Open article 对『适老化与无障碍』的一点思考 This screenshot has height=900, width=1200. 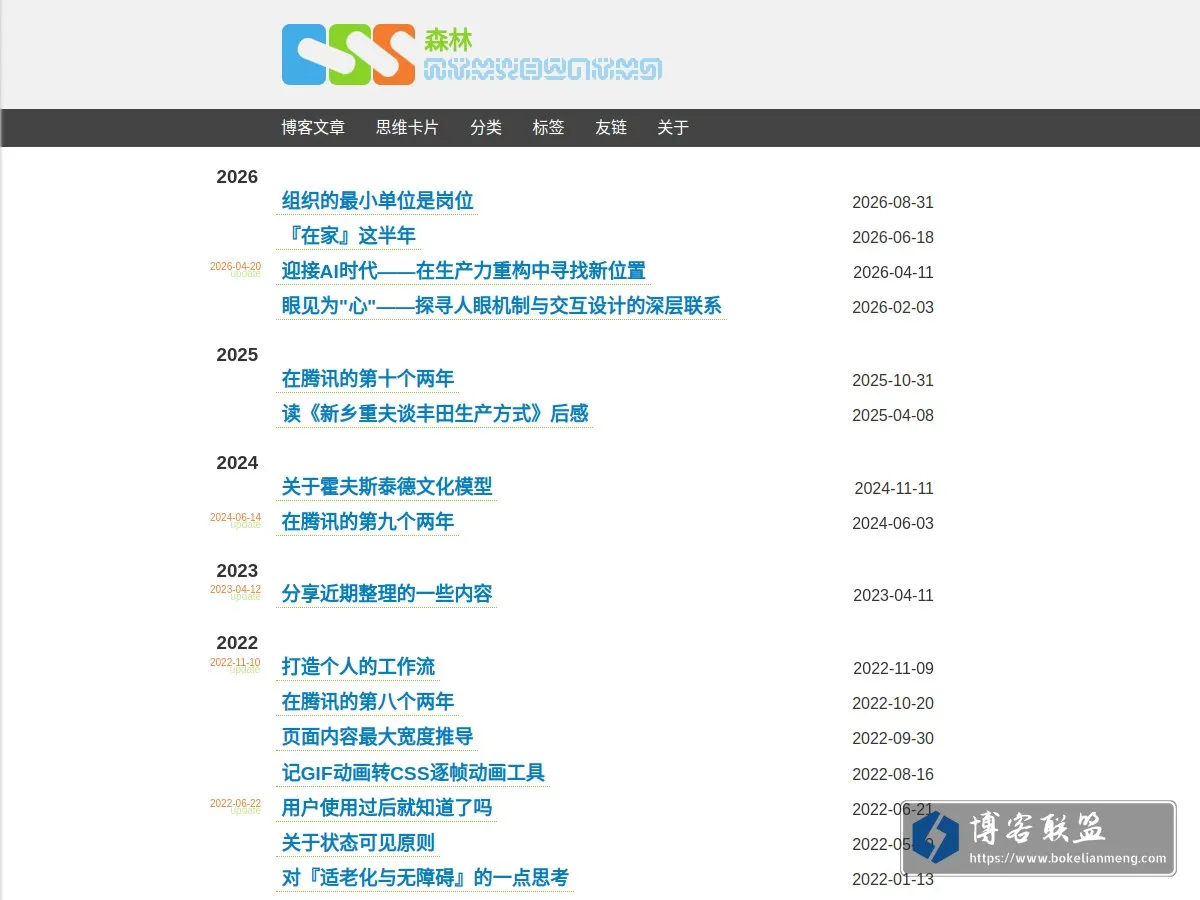pos(424,878)
